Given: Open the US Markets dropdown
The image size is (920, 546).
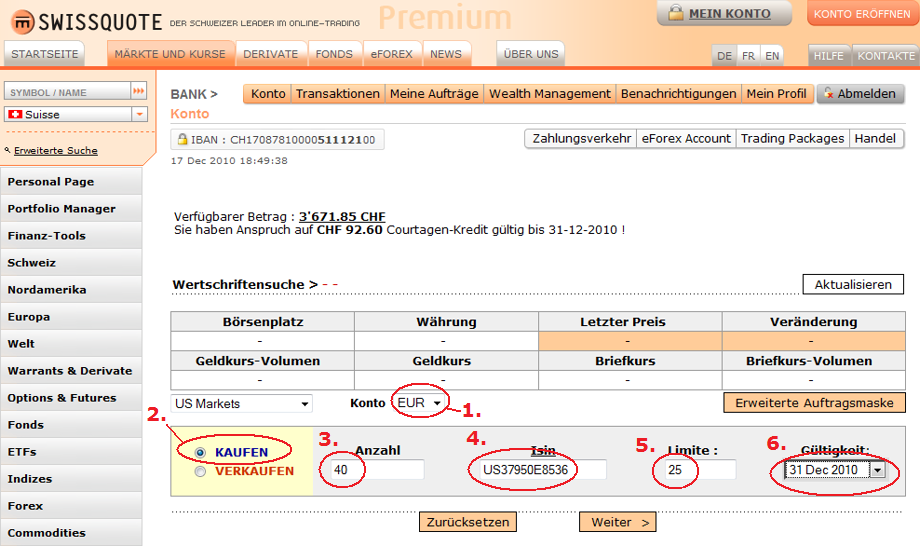Looking at the screenshot, I should [x=242, y=403].
